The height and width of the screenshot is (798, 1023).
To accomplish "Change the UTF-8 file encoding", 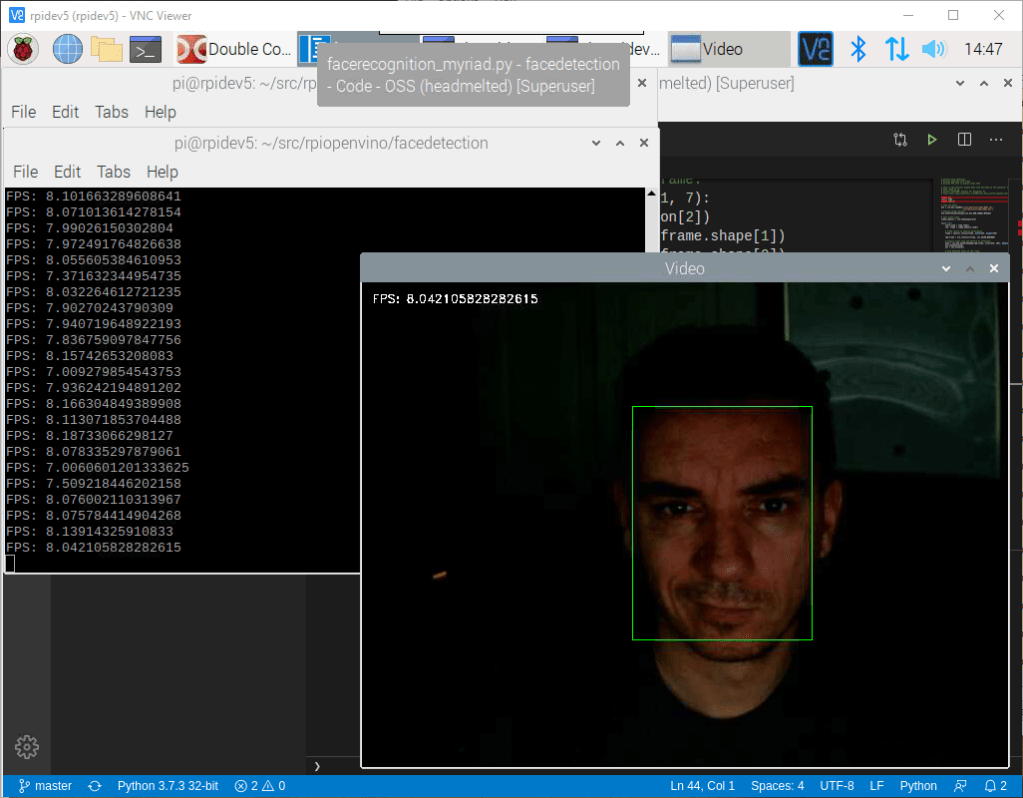I will click(836, 786).
